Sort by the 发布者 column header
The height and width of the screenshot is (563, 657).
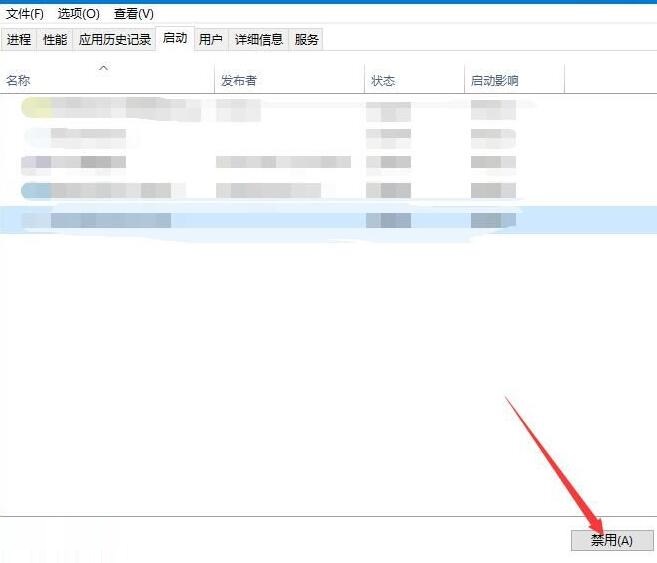click(290, 79)
